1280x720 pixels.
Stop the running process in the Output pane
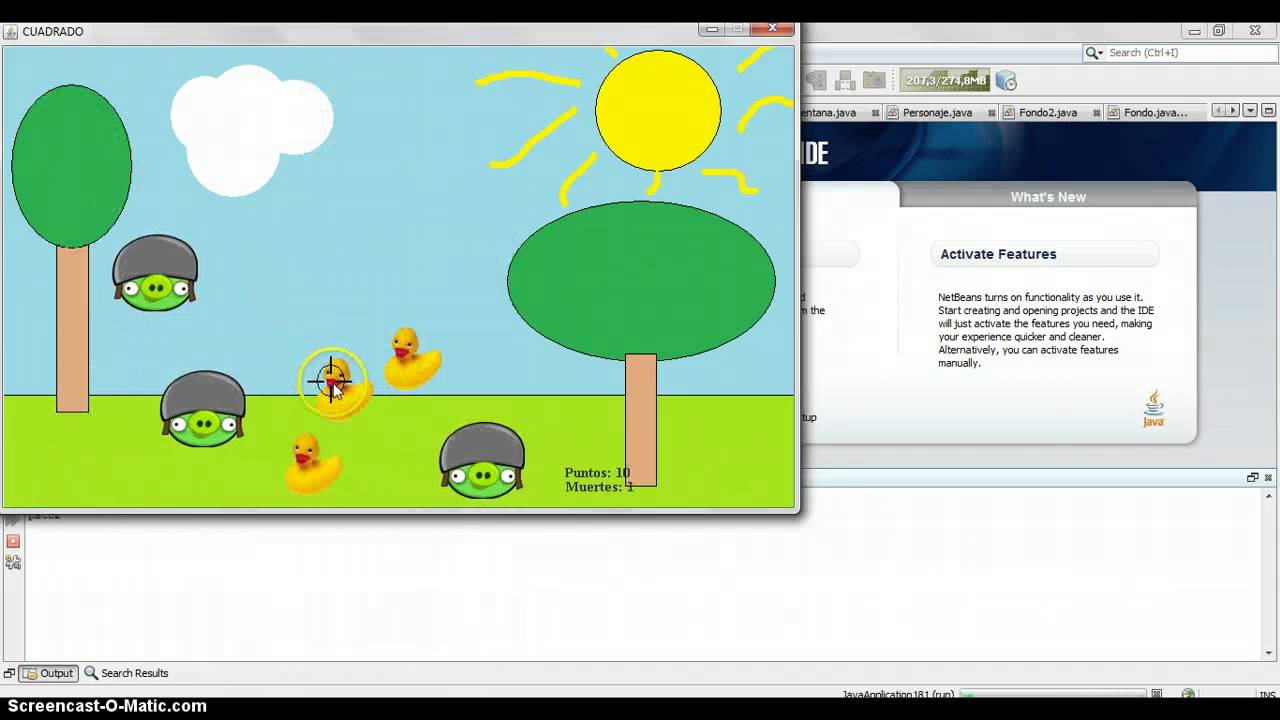pos(13,541)
